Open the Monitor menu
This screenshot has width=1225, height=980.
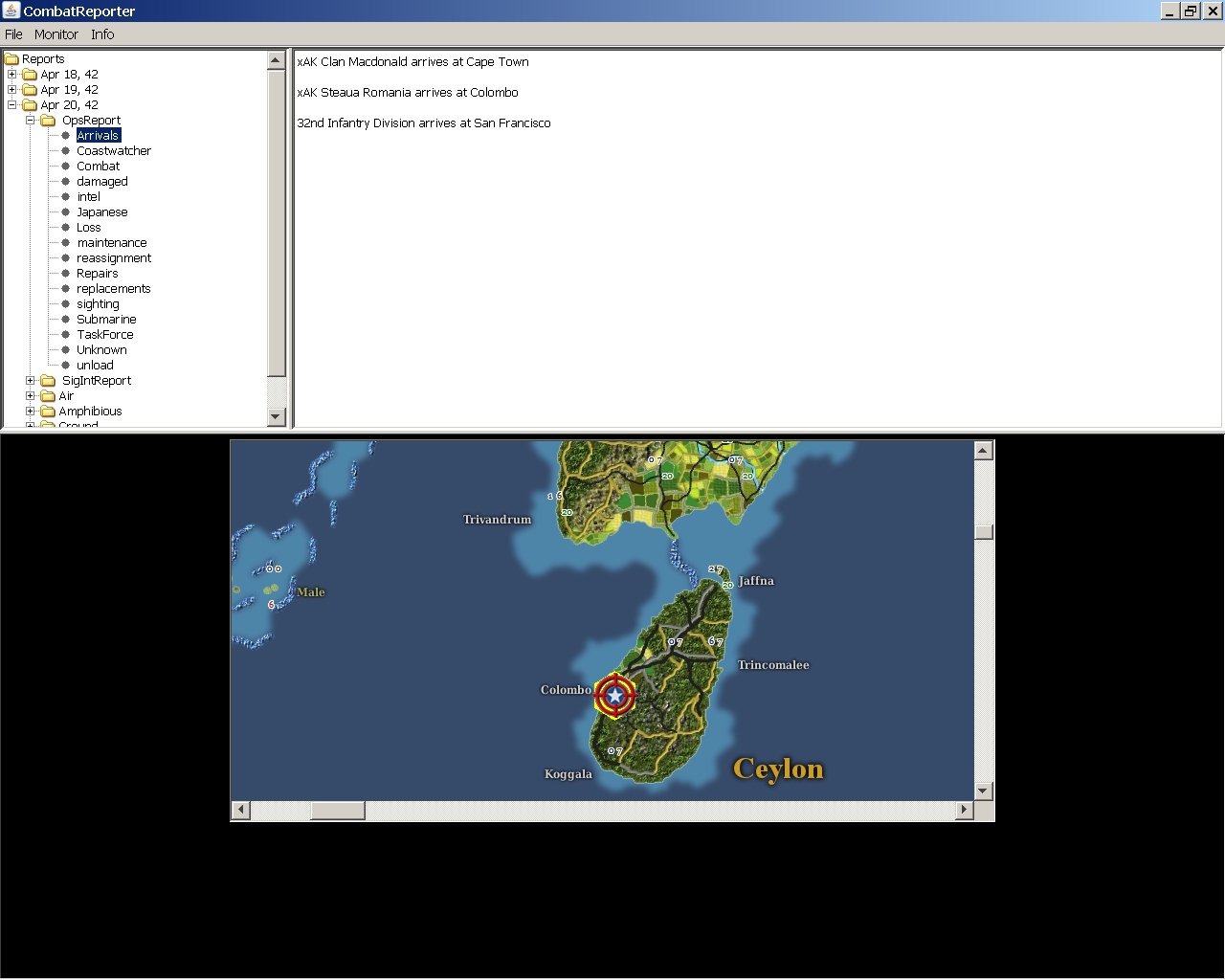coord(56,34)
